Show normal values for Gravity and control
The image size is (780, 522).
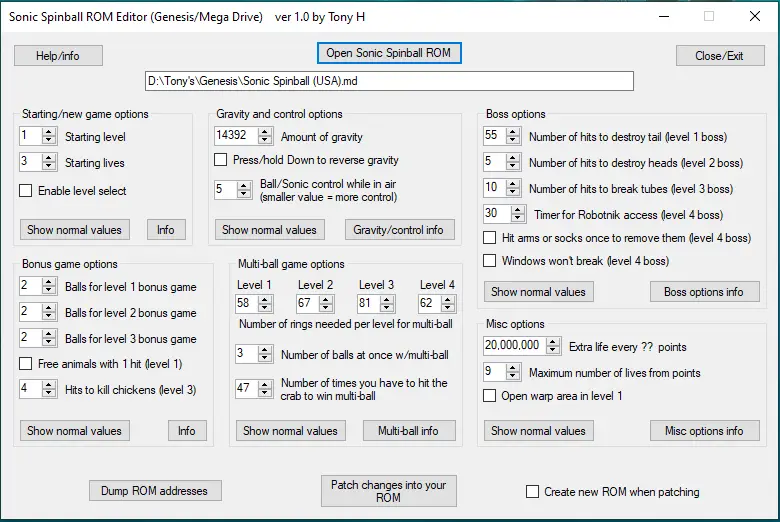point(270,230)
